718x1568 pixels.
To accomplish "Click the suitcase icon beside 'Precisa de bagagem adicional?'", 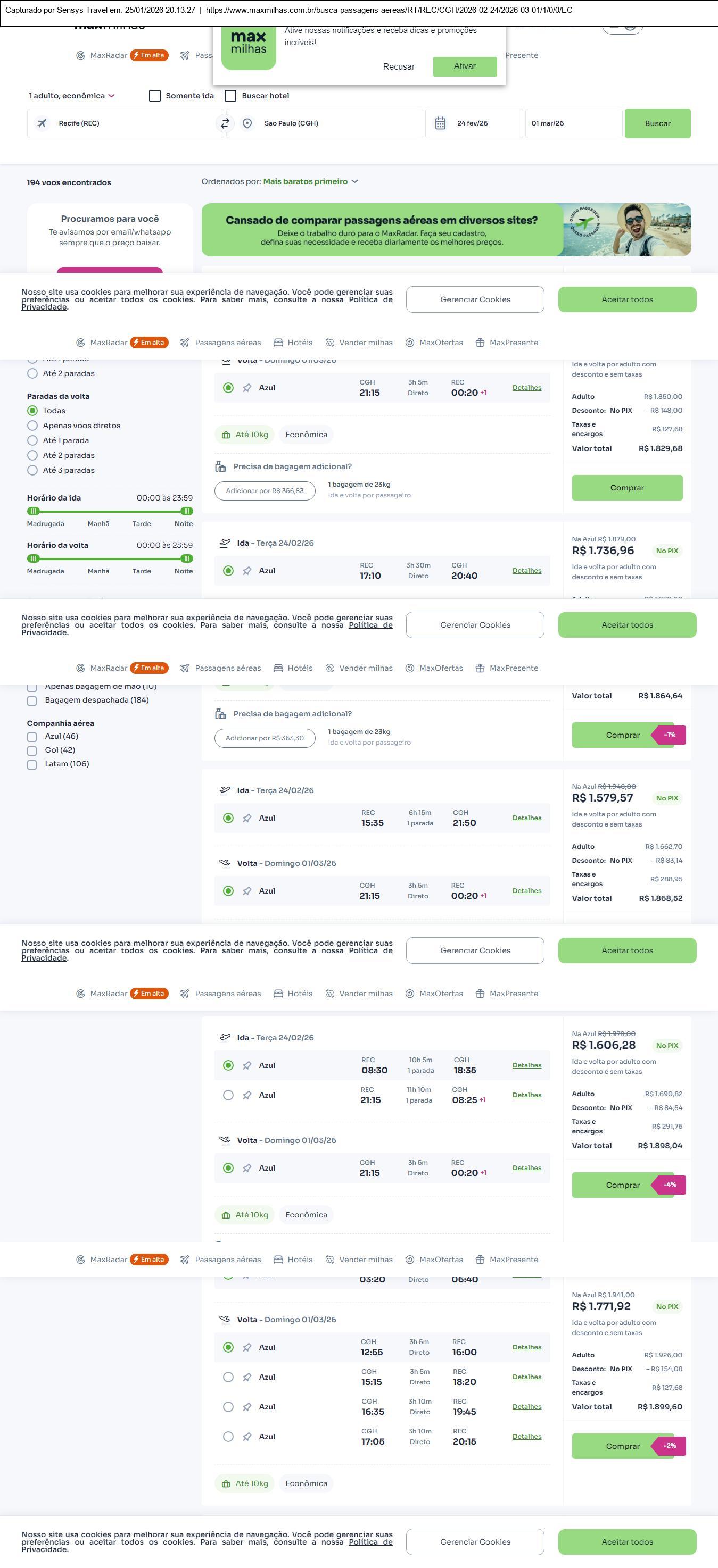I will click(220, 467).
